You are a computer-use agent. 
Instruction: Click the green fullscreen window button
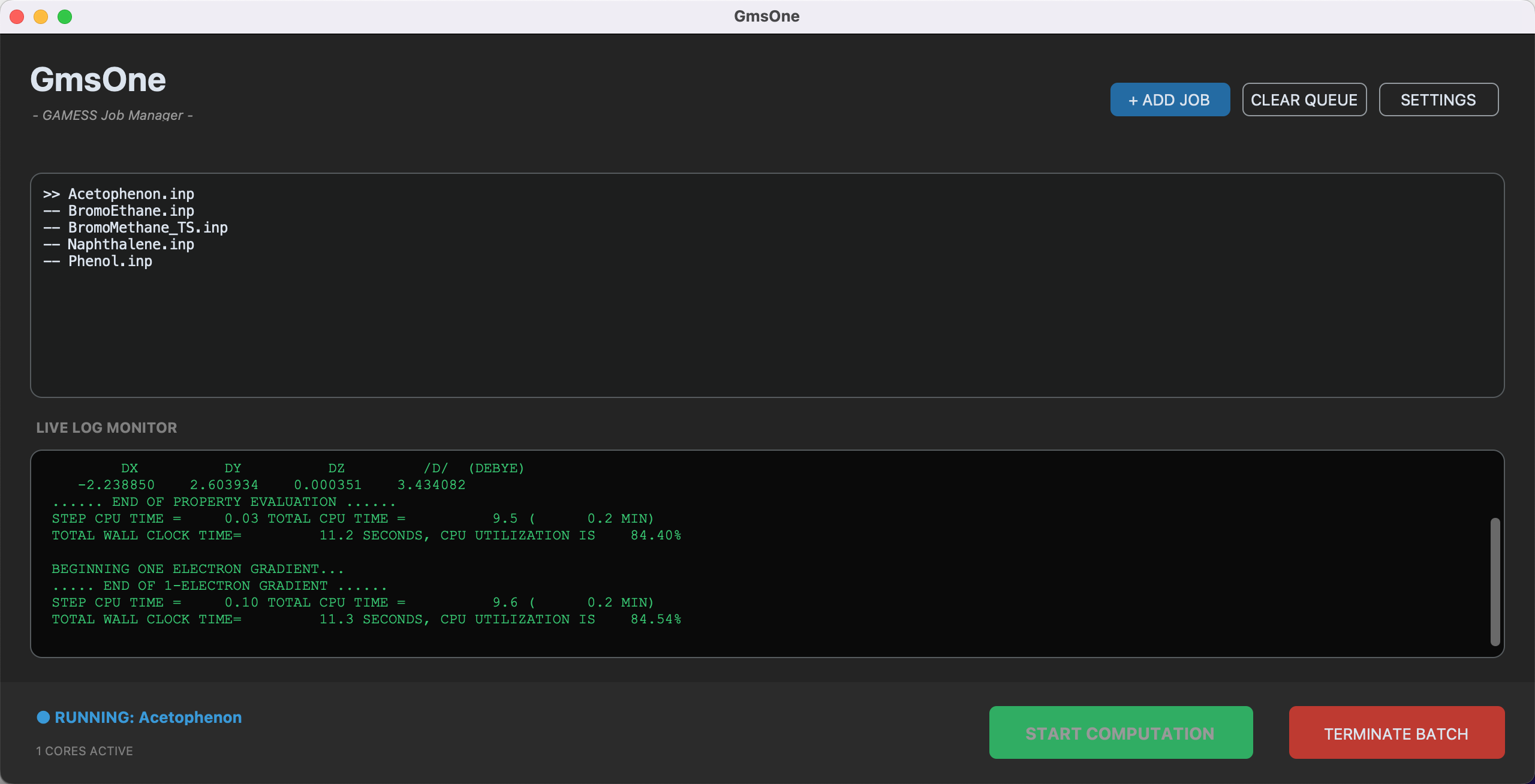pos(65,17)
